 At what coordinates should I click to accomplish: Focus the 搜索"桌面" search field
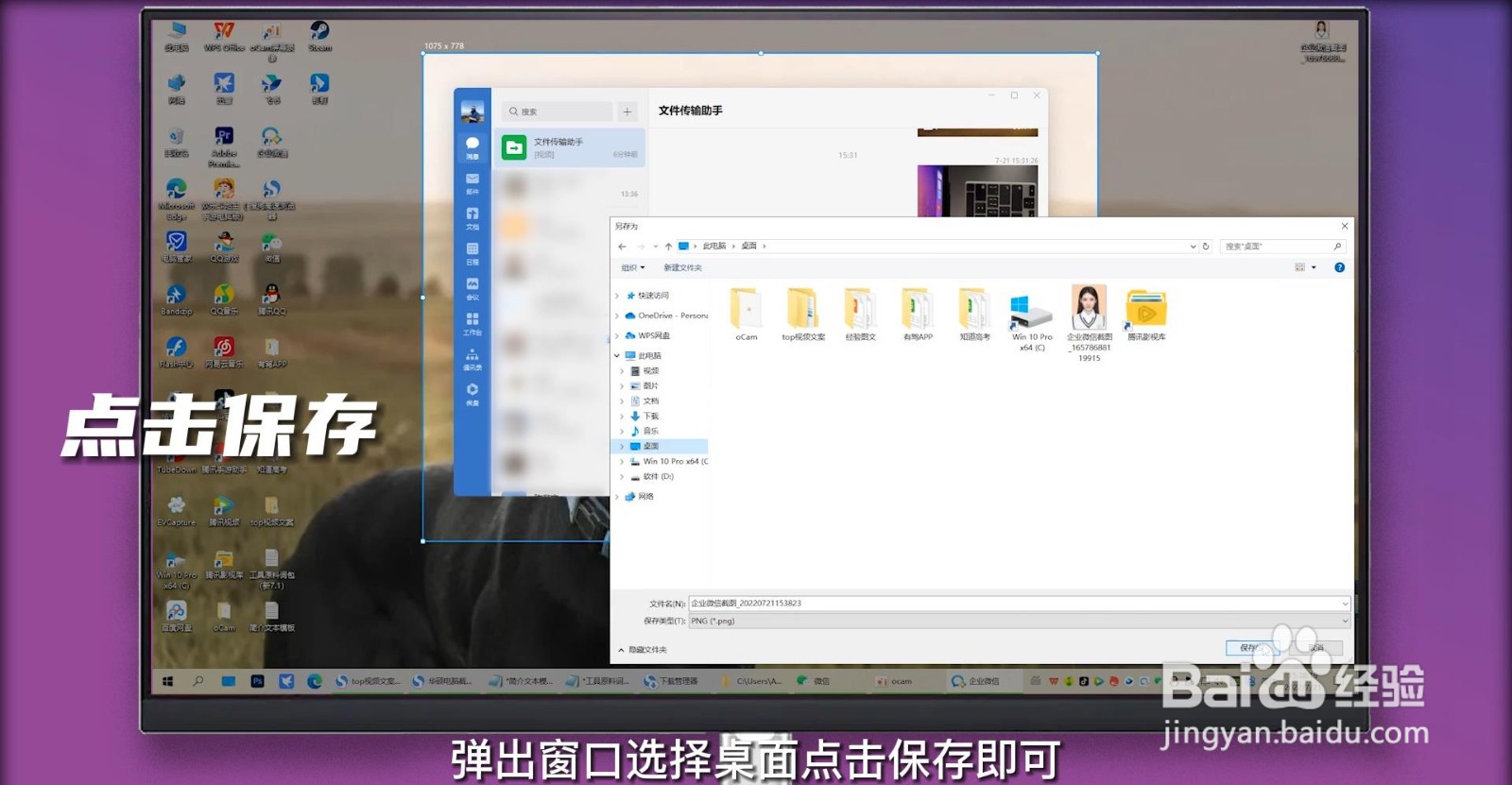point(1282,246)
